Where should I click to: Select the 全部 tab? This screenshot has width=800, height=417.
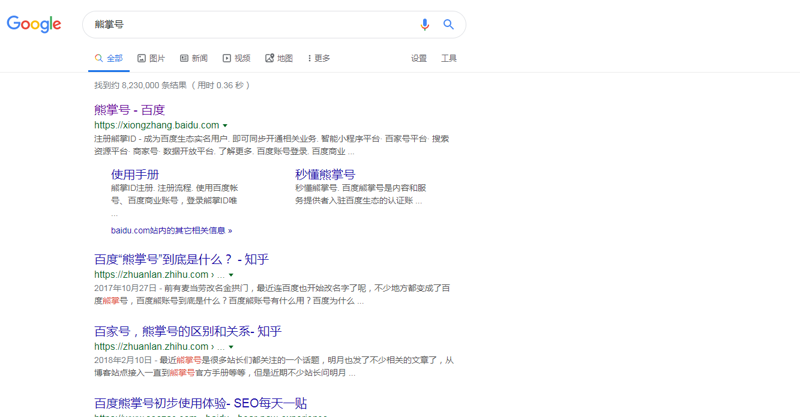click(109, 58)
